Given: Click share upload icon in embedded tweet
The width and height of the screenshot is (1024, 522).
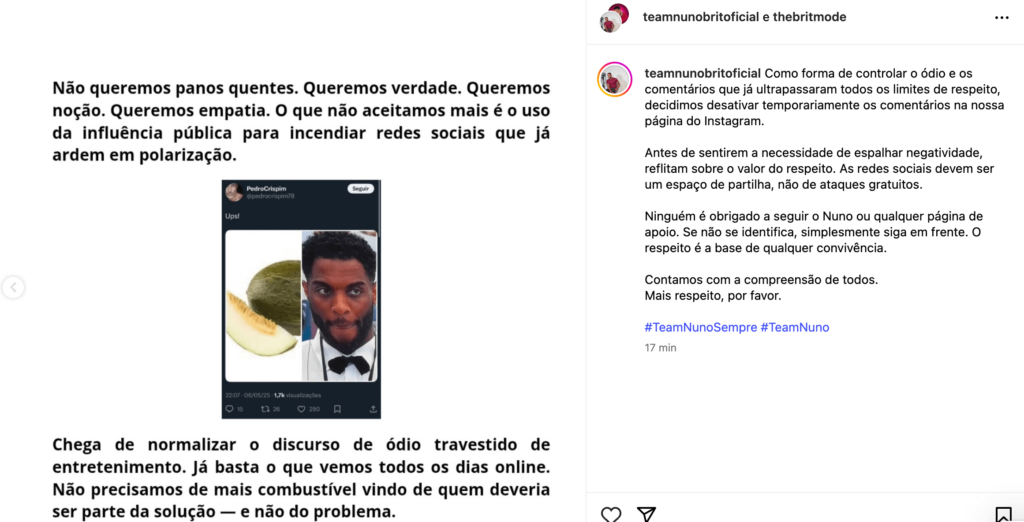Looking at the screenshot, I should (x=373, y=409).
